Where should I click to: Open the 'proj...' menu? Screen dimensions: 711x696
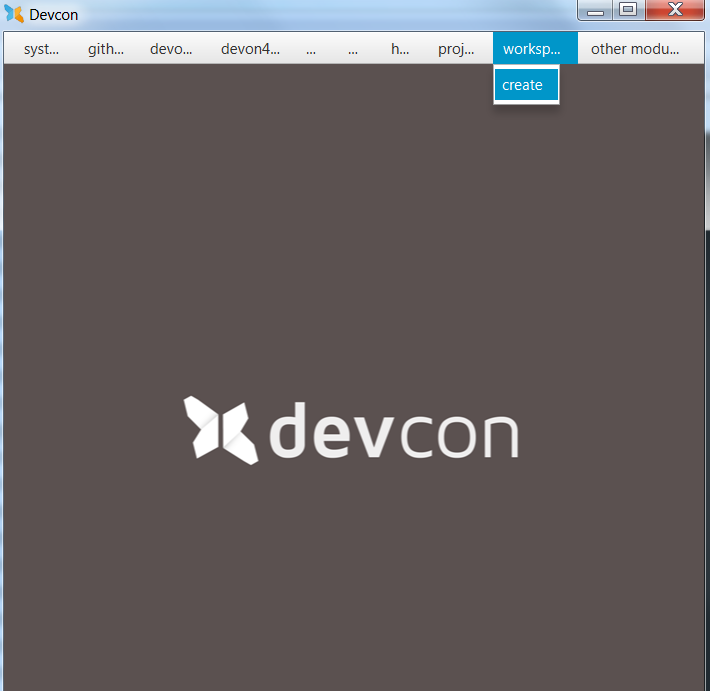456,49
